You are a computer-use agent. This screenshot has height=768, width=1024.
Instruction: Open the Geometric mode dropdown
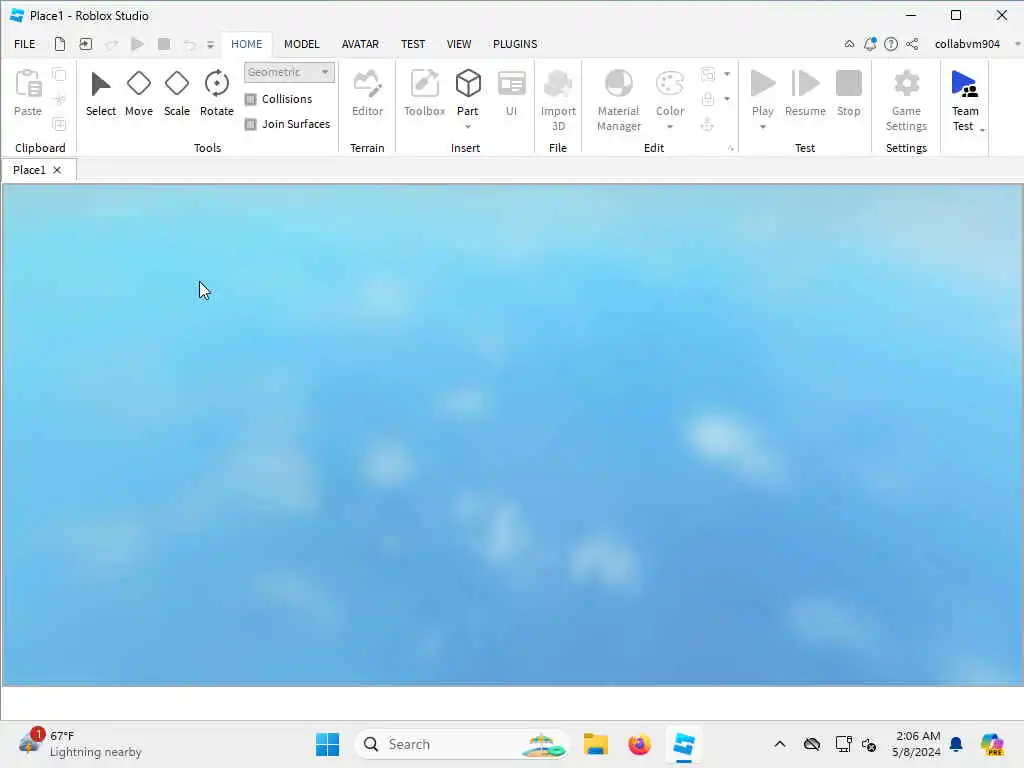289,72
